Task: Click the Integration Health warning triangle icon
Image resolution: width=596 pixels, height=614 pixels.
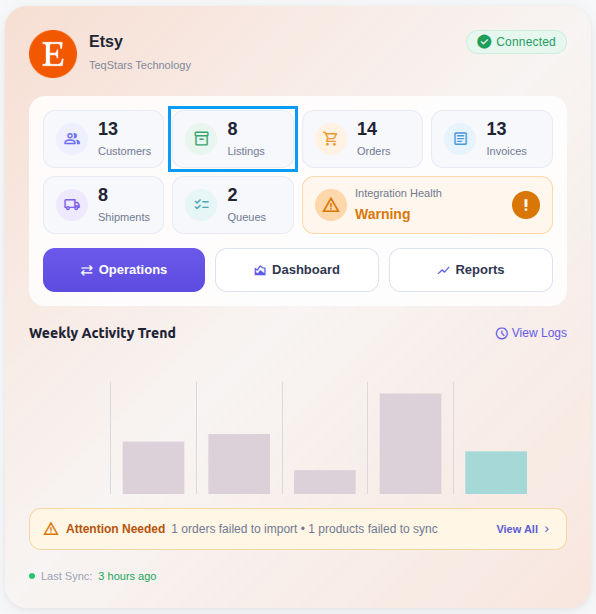Action: point(331,205)
